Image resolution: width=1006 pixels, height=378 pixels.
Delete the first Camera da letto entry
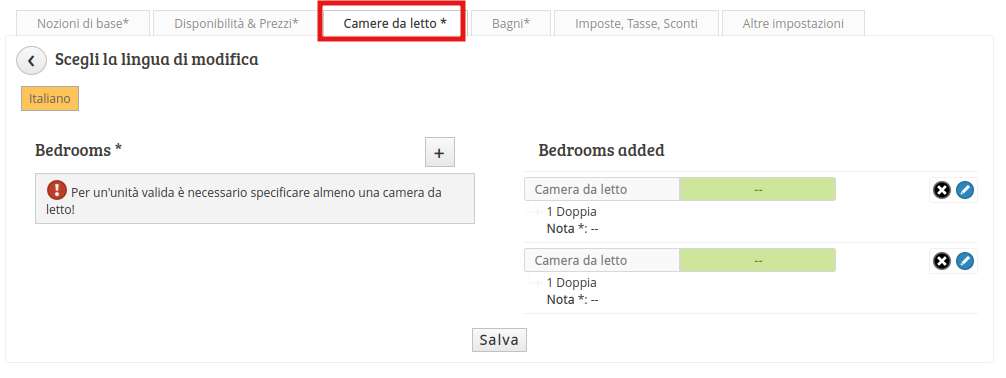tap(941, 190)
